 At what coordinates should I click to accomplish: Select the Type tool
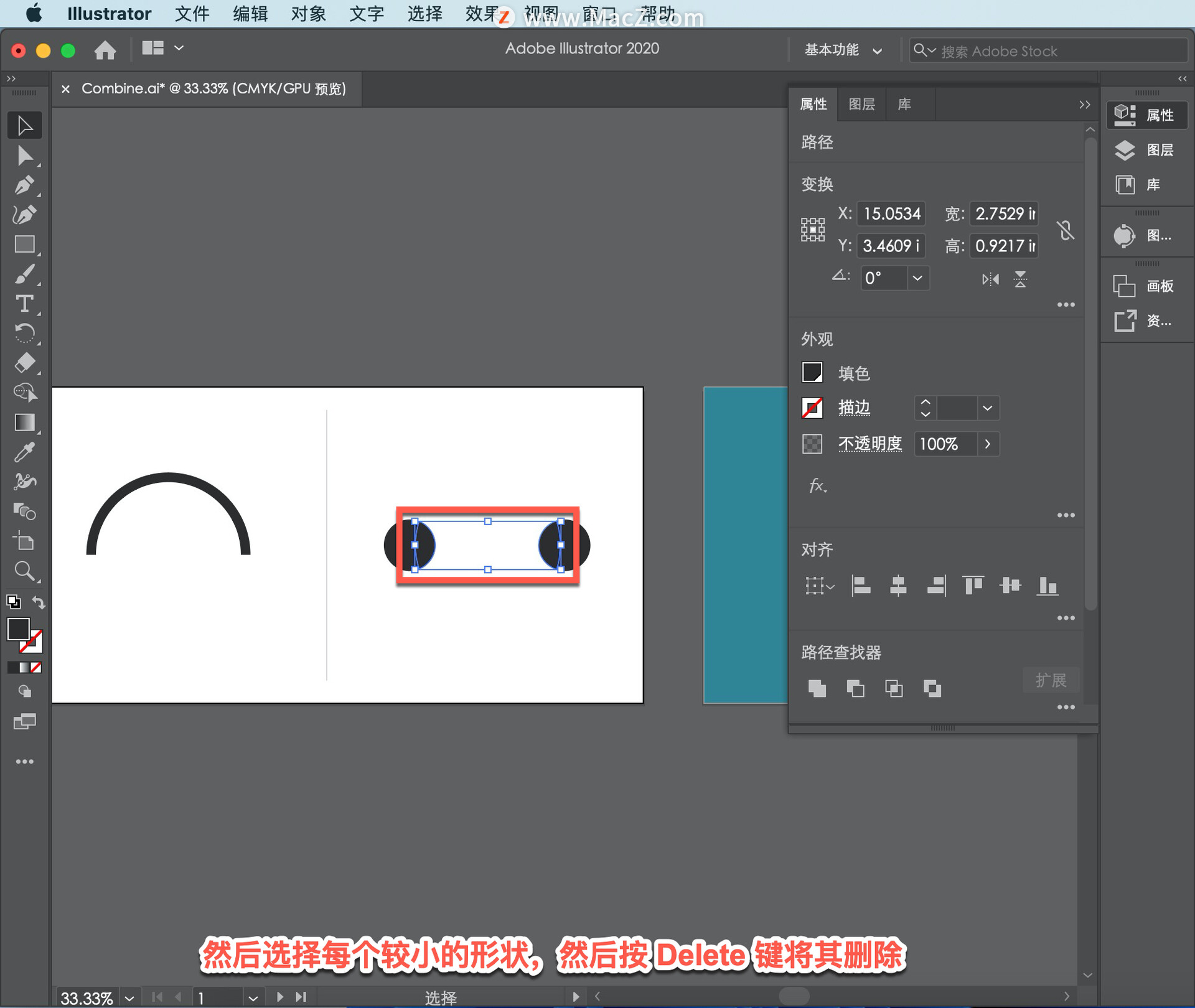pos(24,304)
